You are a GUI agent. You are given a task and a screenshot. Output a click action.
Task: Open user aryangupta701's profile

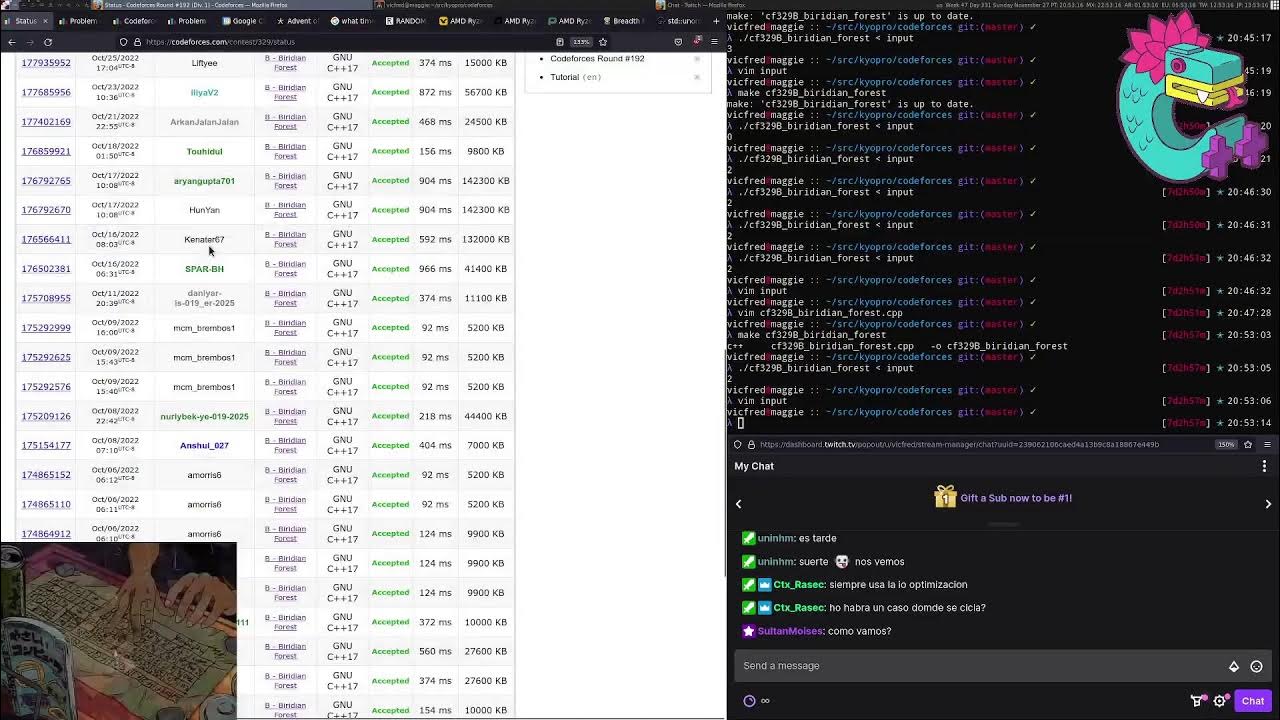[x=204, y=181]
